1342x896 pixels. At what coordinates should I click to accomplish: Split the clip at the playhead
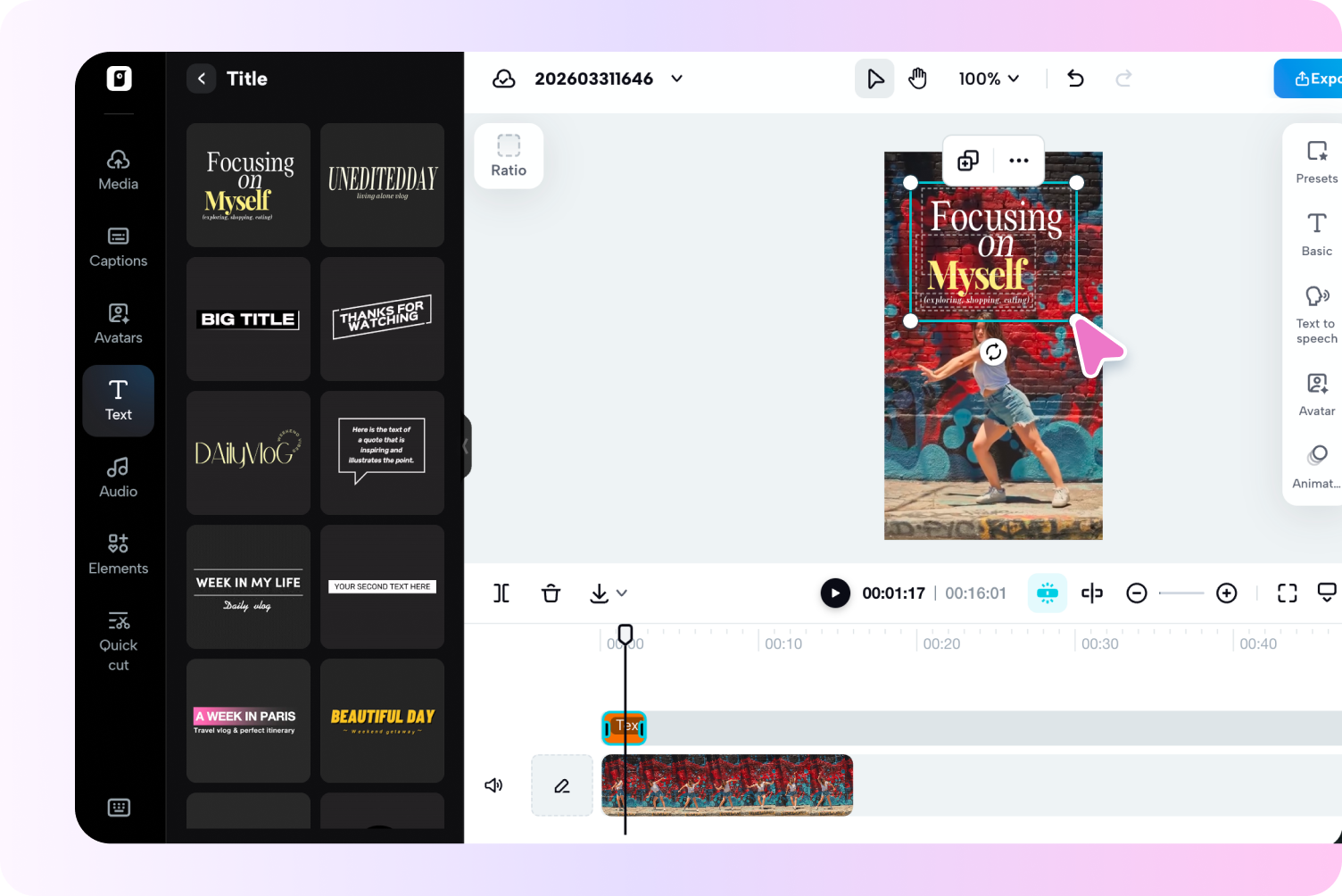click(501, 593)
